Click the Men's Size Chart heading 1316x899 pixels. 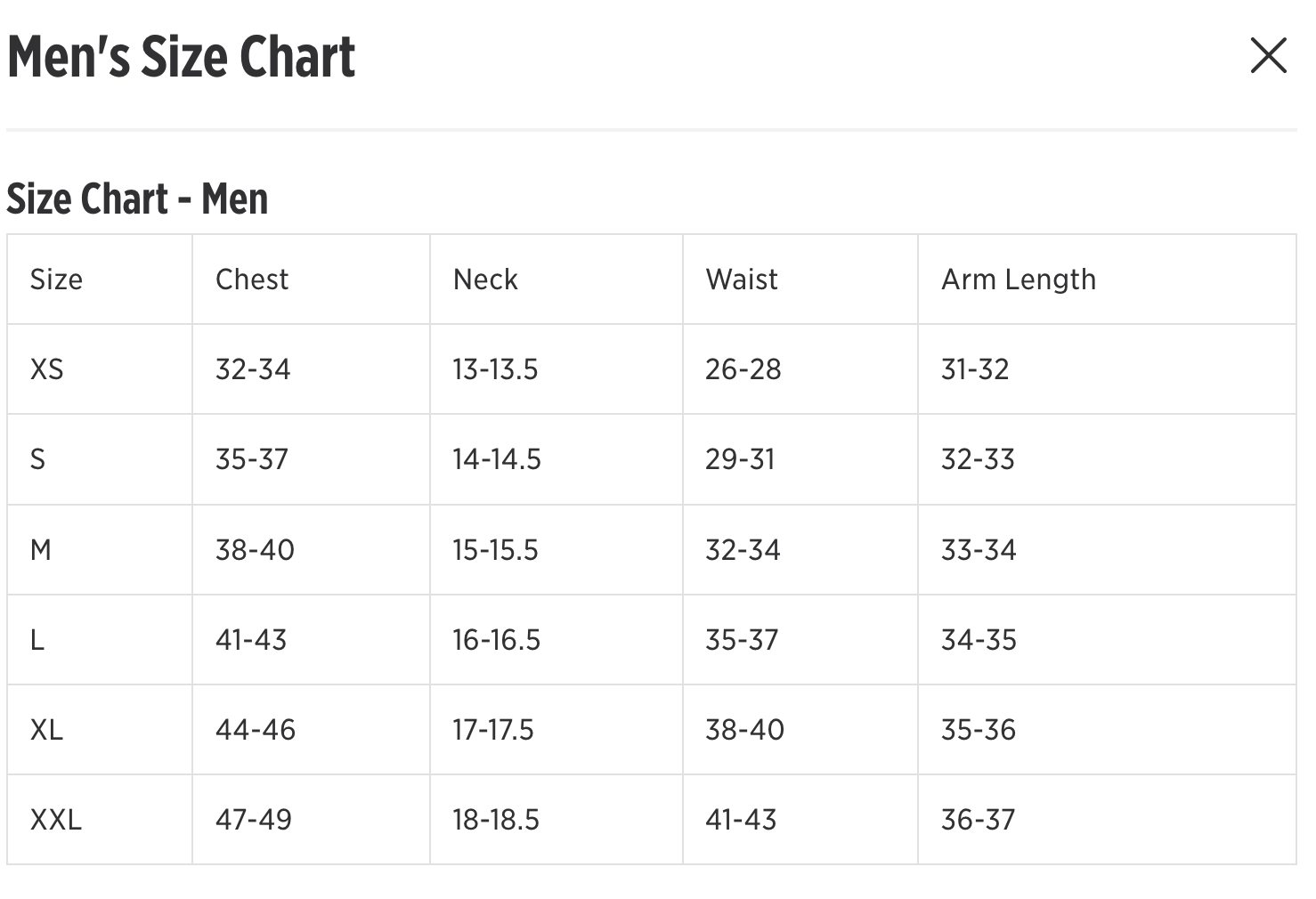pos(181,57)
